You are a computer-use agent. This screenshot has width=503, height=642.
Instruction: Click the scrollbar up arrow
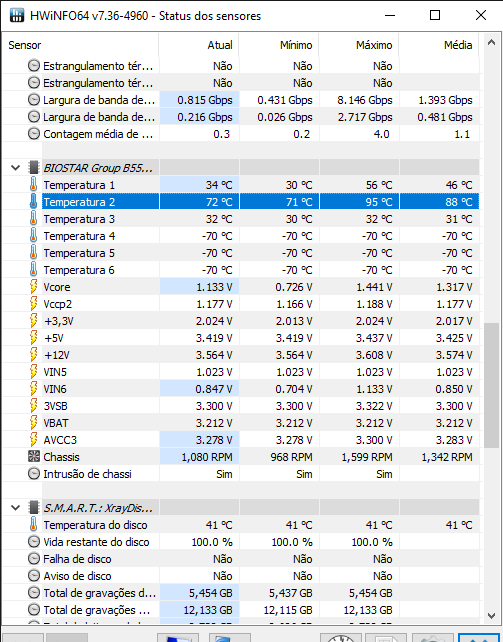492,43
